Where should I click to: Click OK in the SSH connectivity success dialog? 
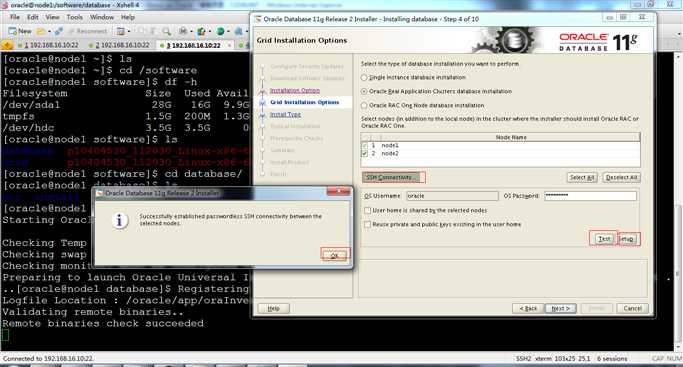point(334,255)
